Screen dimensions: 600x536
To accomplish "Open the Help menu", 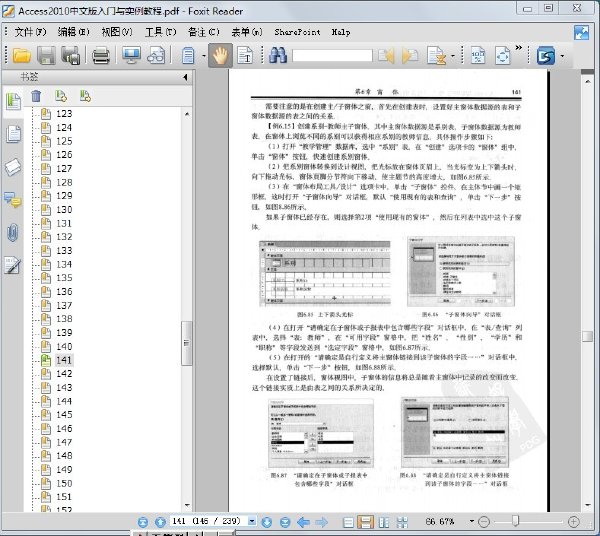I will tap(341, 32).
